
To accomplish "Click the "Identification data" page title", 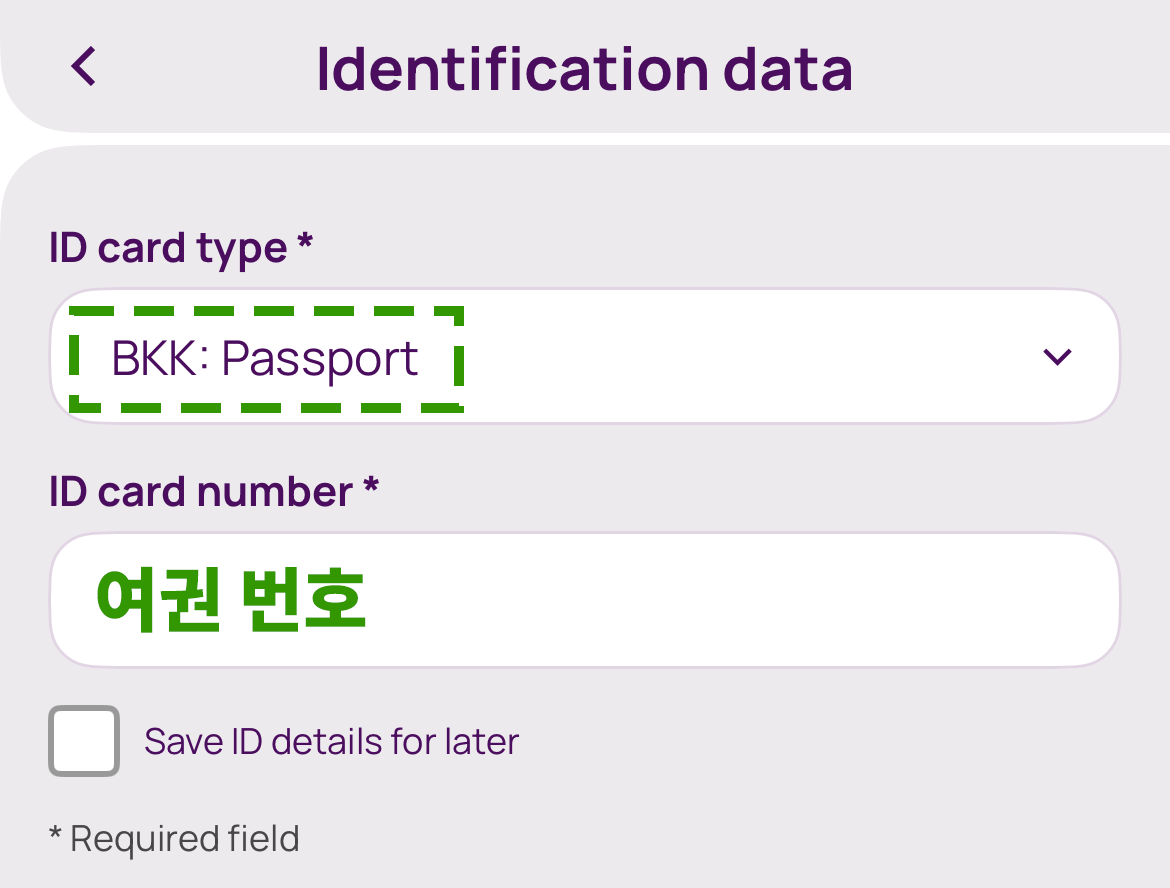I will [x=584, y=68].
